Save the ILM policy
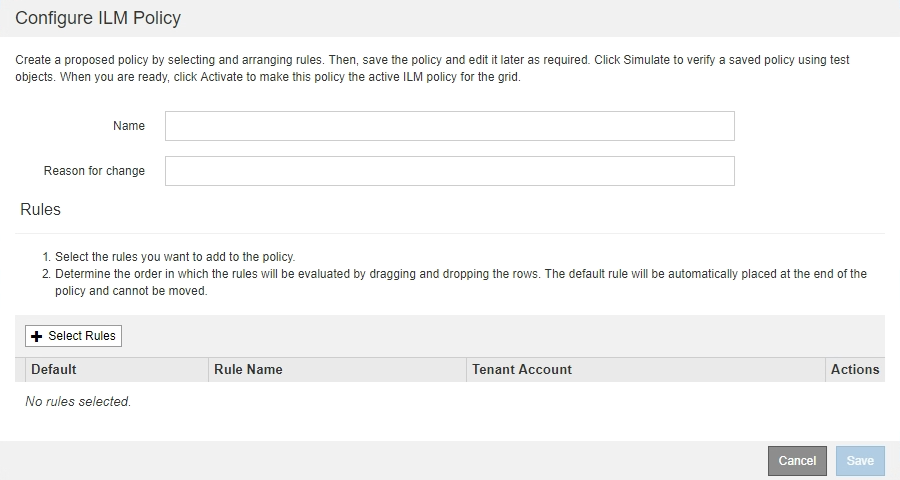The width and height of the screenshot is (900, 480). tap(860, 461)
